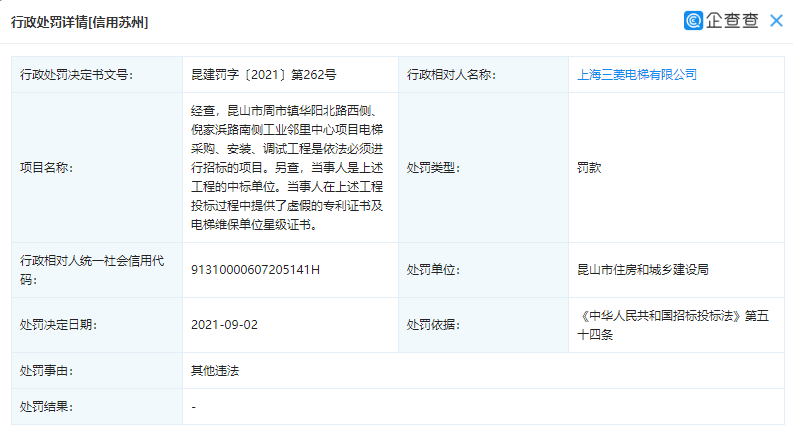
Task: Close the 行政处罚详情 dialog
Action: point(776,21)
